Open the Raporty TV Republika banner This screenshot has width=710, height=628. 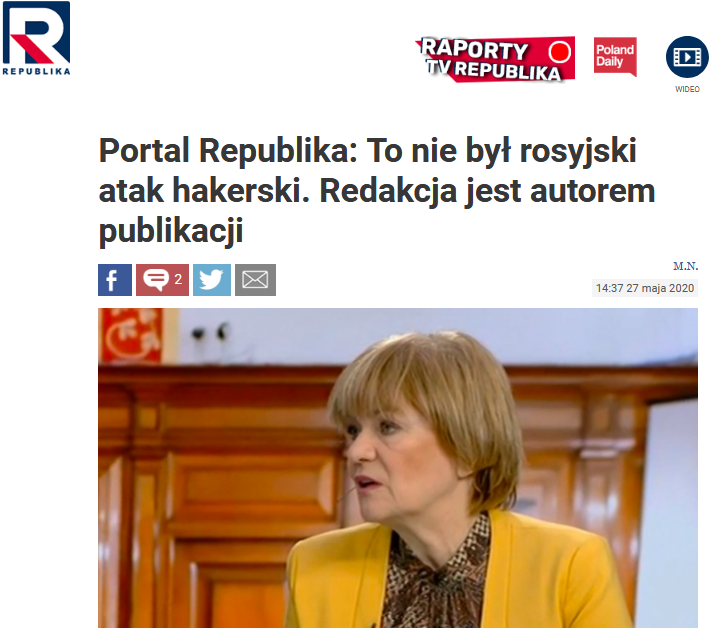[495, 59]
